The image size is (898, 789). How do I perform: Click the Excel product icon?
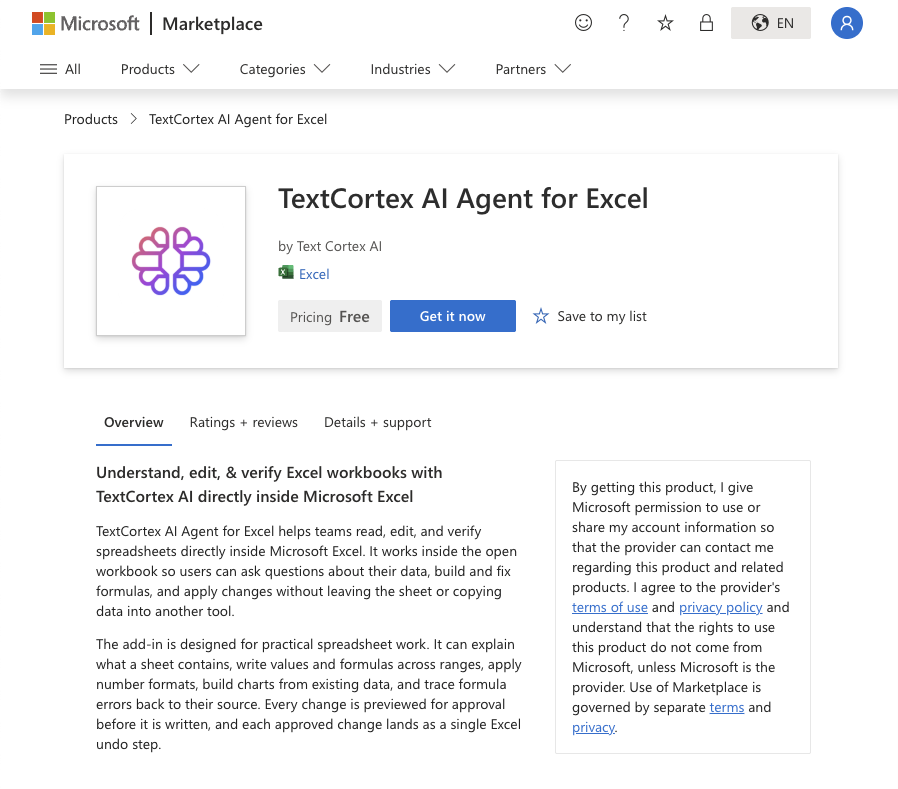[286, 273]
